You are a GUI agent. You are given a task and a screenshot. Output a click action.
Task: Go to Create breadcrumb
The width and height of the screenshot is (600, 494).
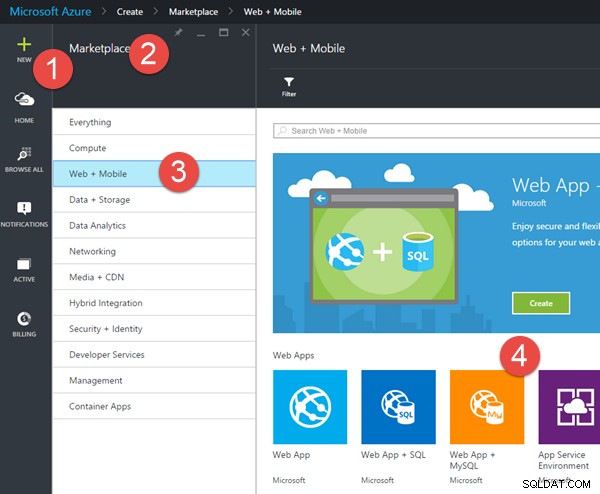pos(130,12)
